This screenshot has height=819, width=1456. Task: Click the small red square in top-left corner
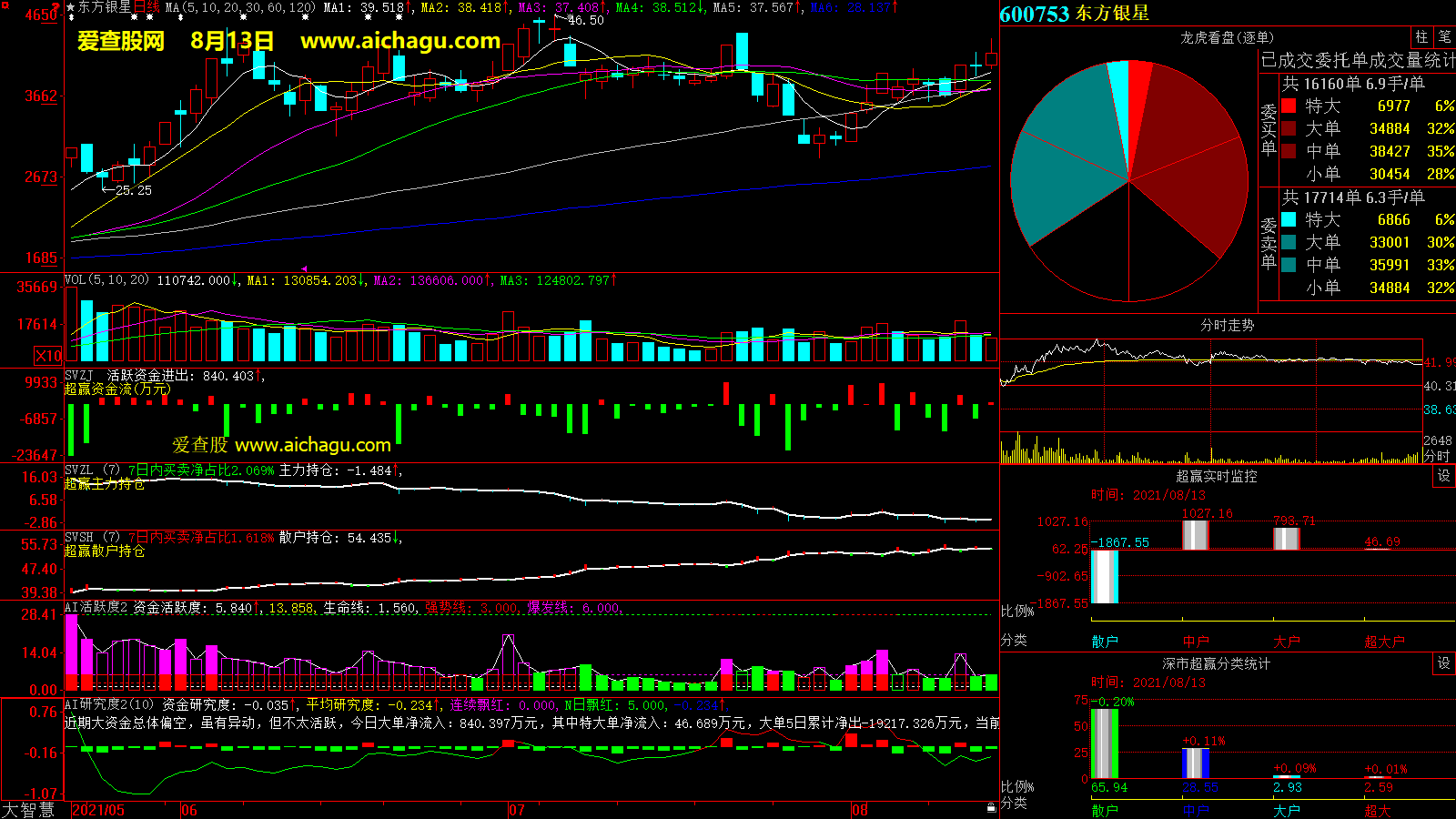click(x=5, y=5)
